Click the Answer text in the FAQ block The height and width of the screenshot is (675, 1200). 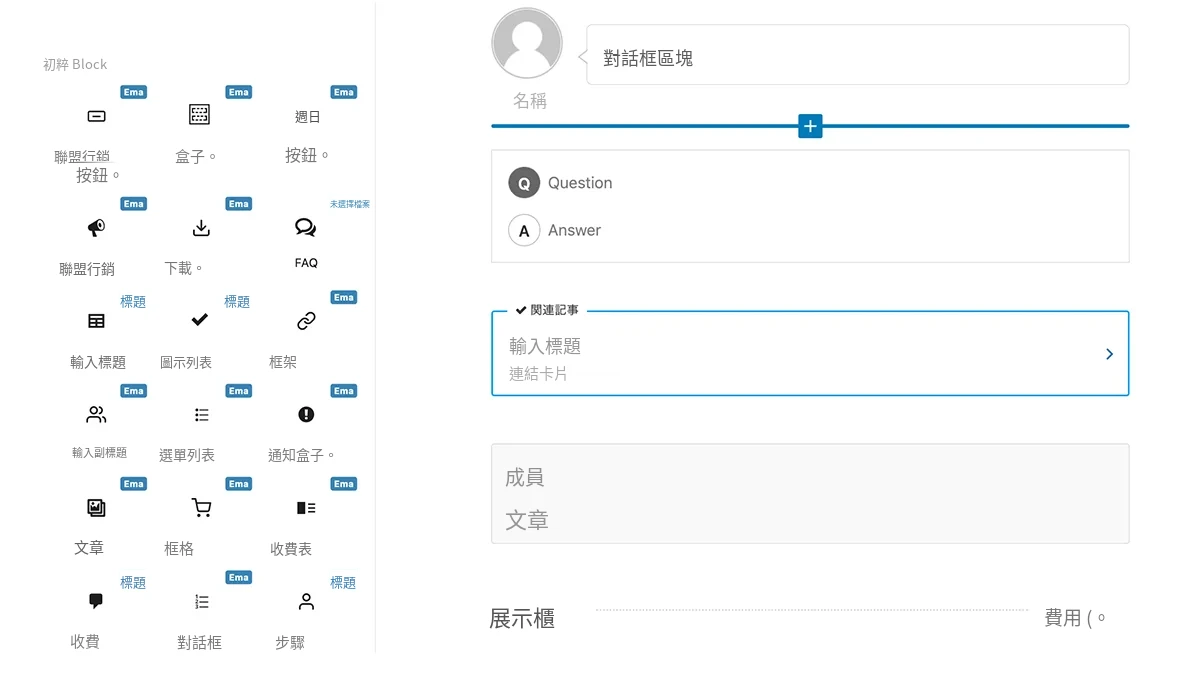pos(574,230)
